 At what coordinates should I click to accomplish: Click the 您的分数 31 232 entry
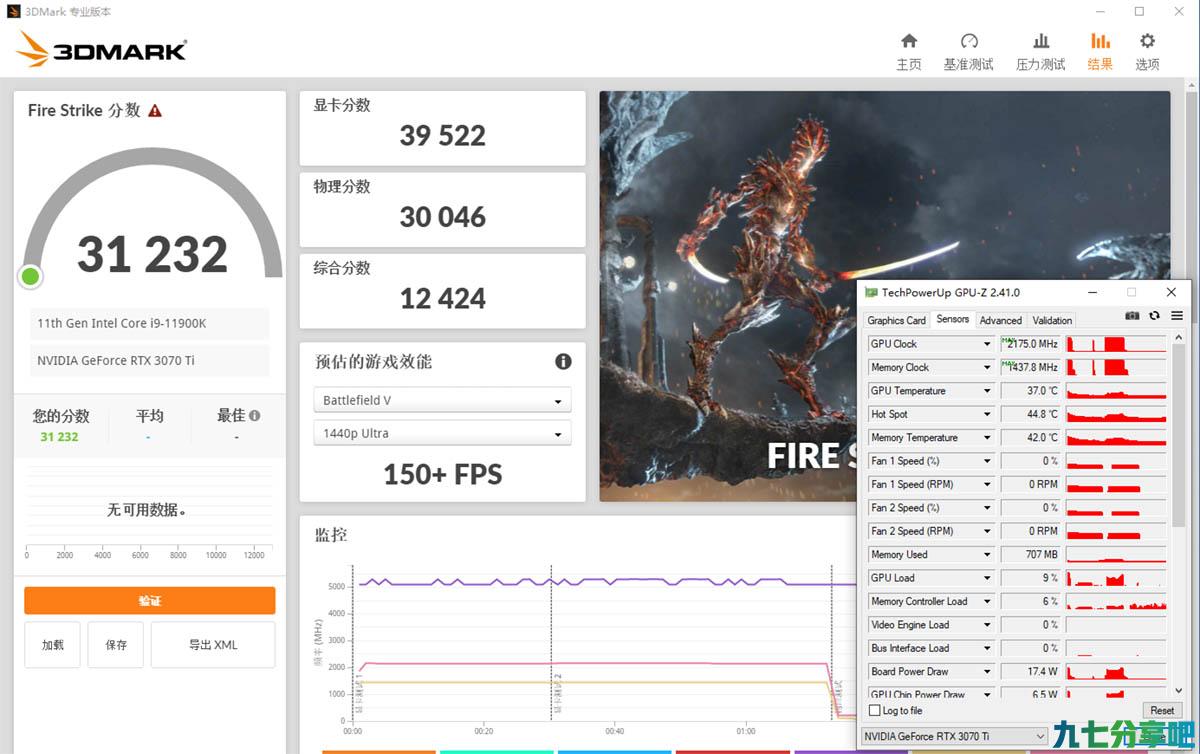[x=60, y=425]
